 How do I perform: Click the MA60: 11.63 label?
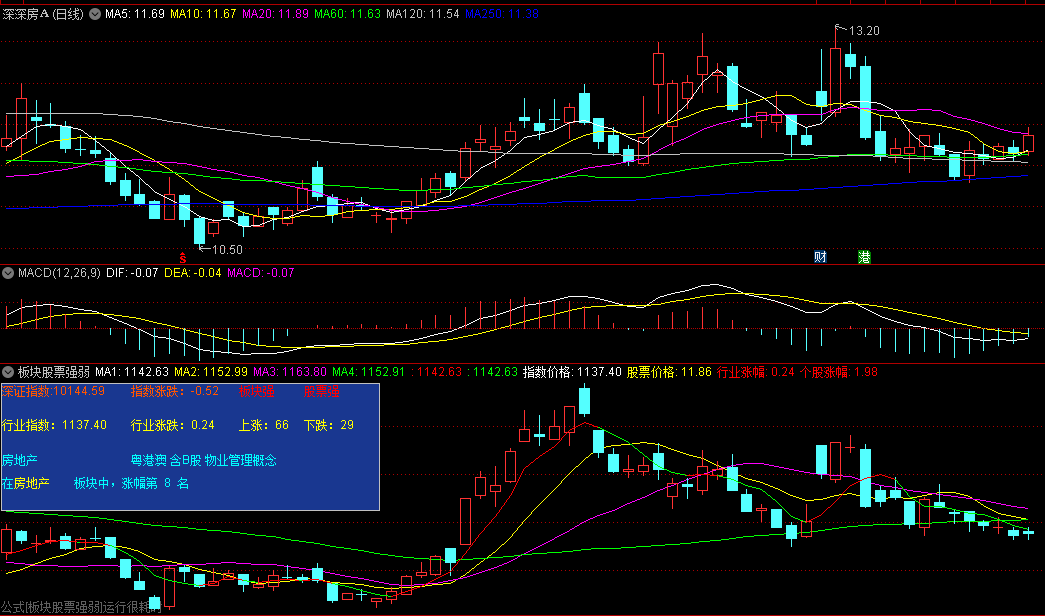coord(347,14)
